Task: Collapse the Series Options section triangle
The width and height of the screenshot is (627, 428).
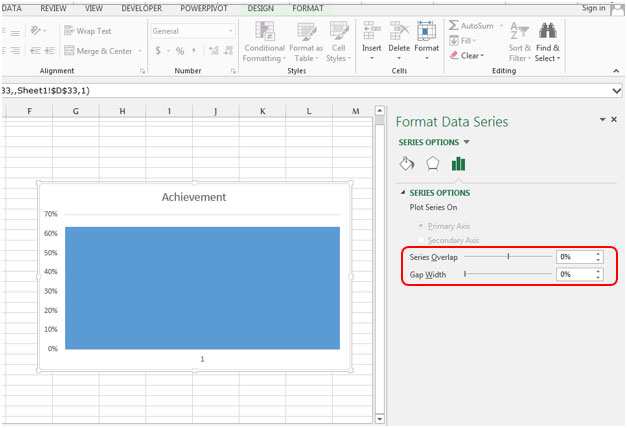Action: 403,192
